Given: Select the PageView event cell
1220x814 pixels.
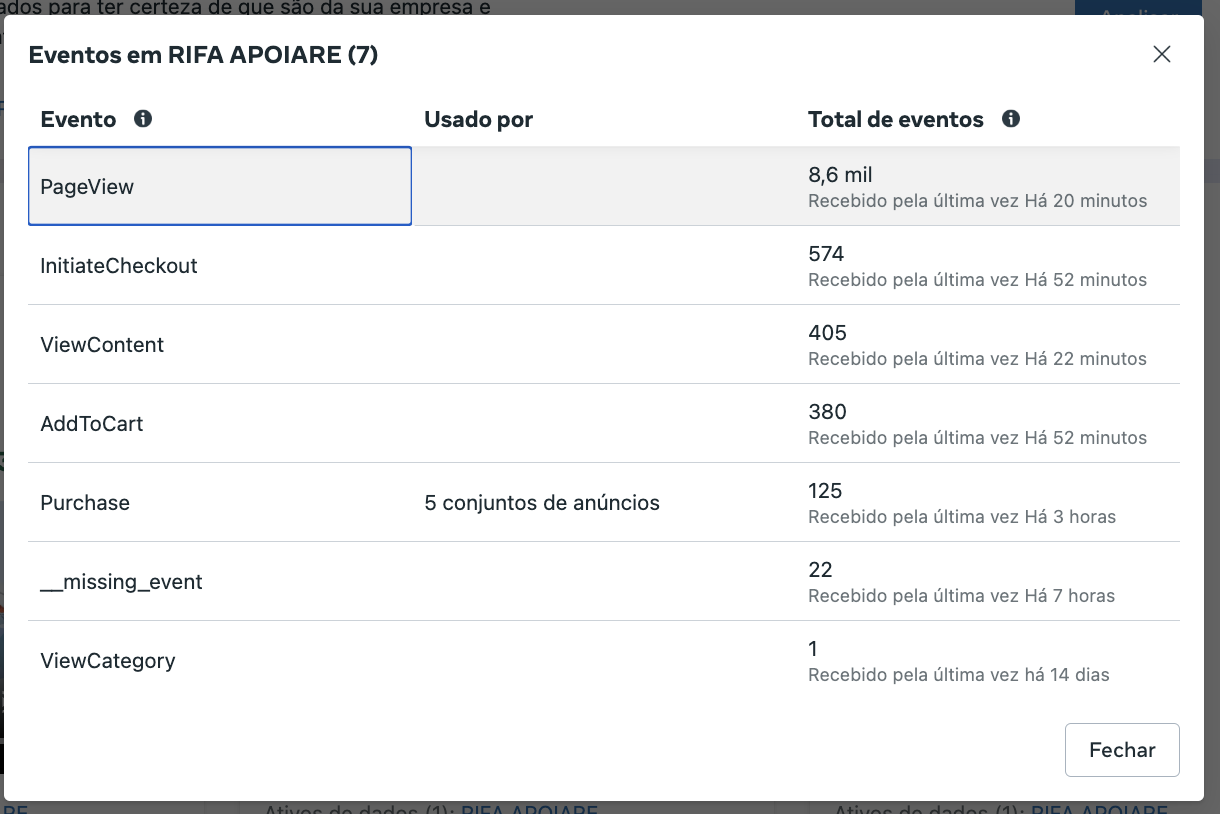Looking at the screenshot, I should tap(220, 186).
